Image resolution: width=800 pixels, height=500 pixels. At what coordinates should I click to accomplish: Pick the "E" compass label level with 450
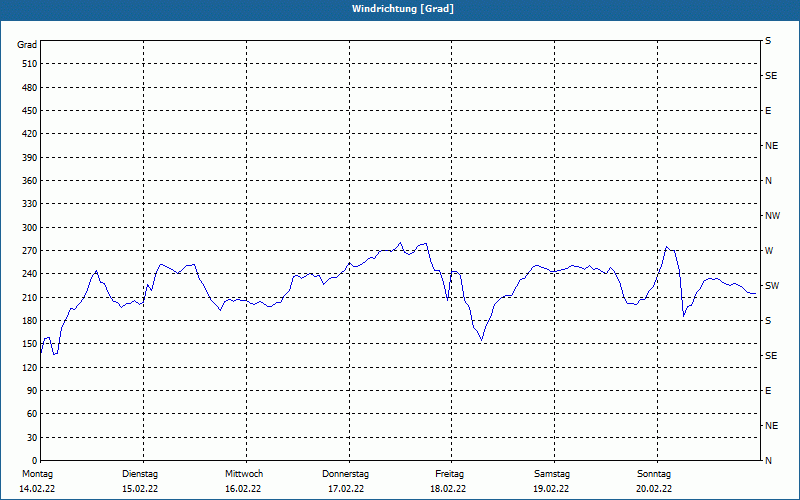[768, 111]
